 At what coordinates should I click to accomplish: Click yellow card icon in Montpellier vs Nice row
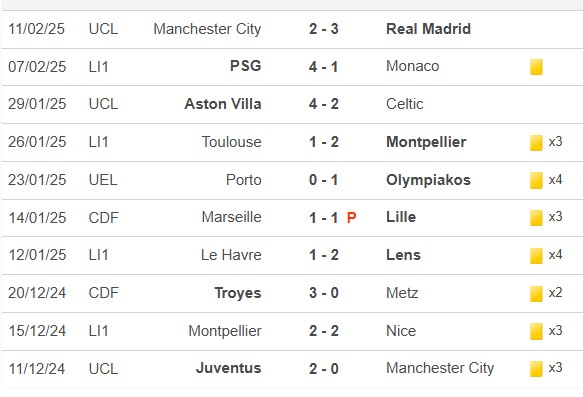(536, 332)
